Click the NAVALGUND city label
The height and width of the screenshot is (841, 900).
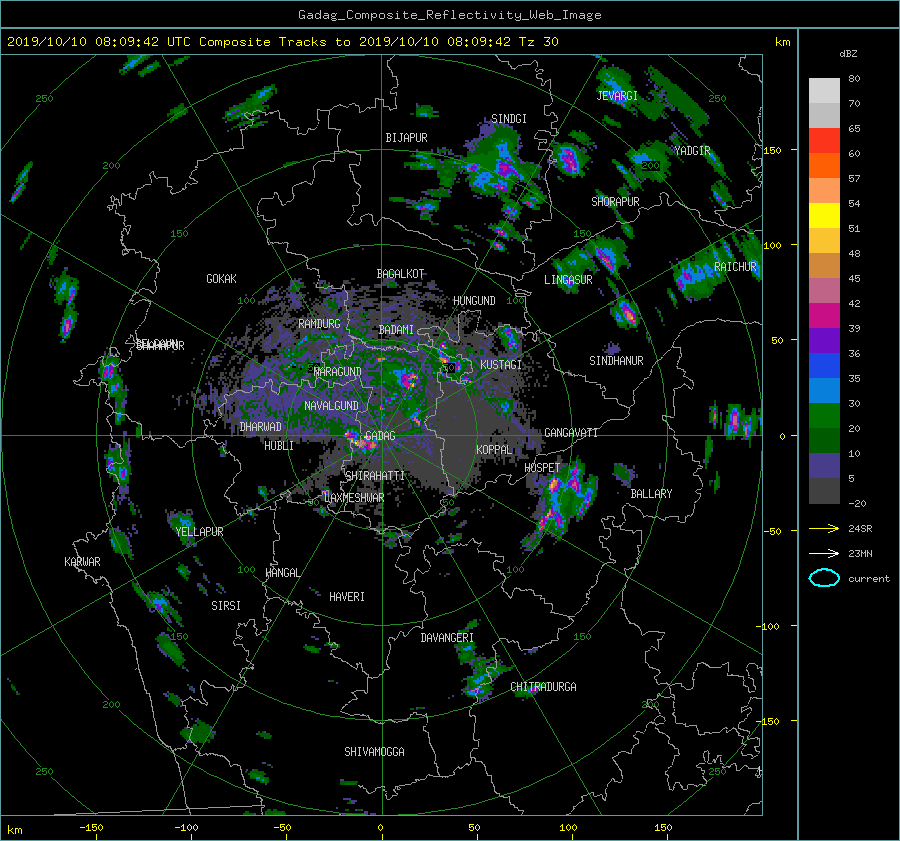click(x=331, y=406)
